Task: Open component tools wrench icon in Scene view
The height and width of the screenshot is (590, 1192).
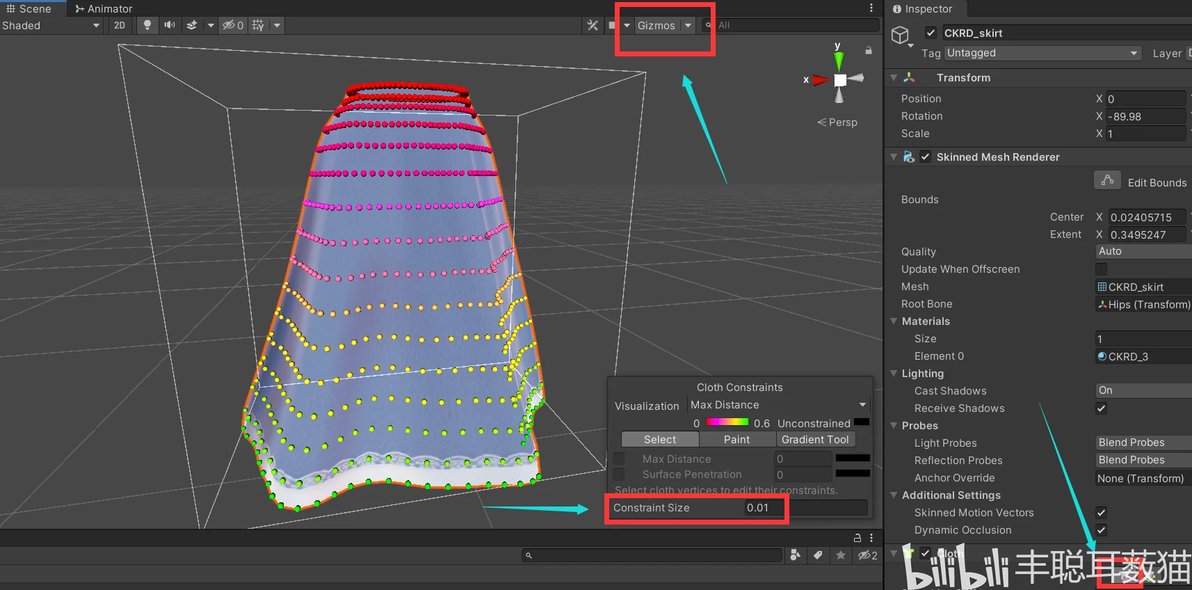Action: 592,25
